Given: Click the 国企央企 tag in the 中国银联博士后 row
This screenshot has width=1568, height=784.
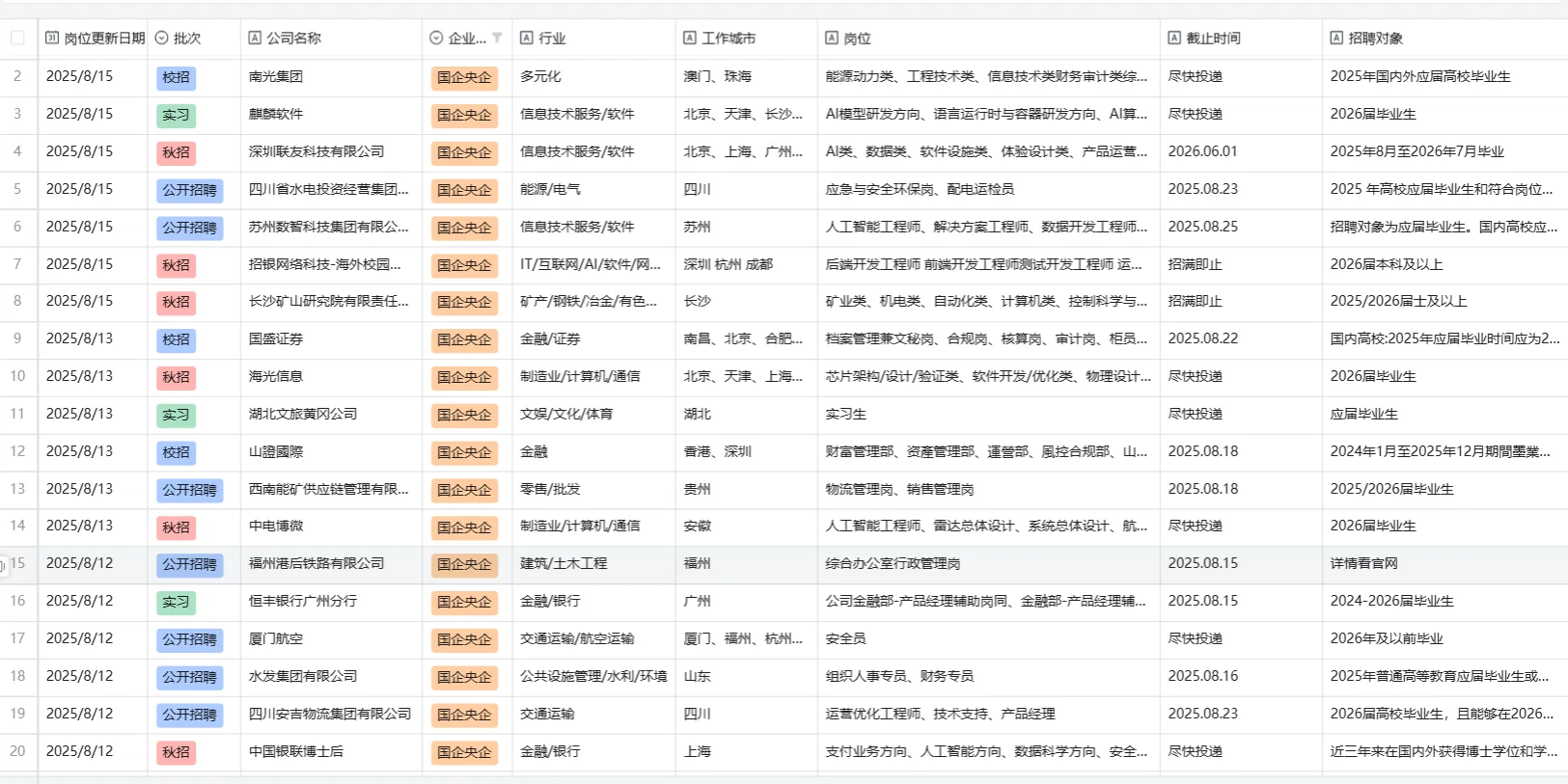Looking at the screenshot, I should pyautogui.click(x=464, y=753).
